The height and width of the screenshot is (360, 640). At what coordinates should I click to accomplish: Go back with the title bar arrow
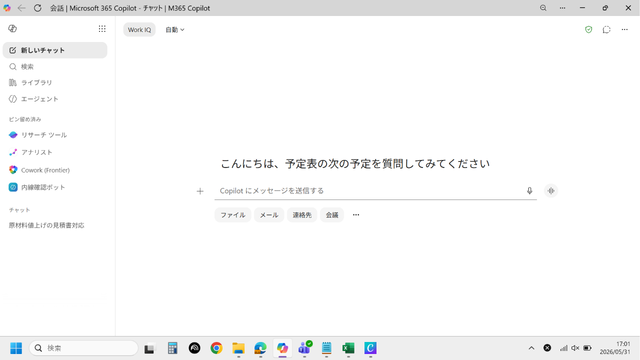tap(22, 8)
